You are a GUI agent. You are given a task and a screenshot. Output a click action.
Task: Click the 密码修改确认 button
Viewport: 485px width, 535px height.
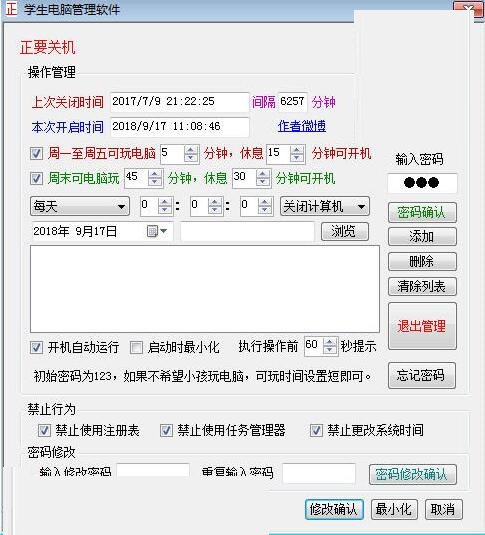pyautogui.click(x=413, y=474)
